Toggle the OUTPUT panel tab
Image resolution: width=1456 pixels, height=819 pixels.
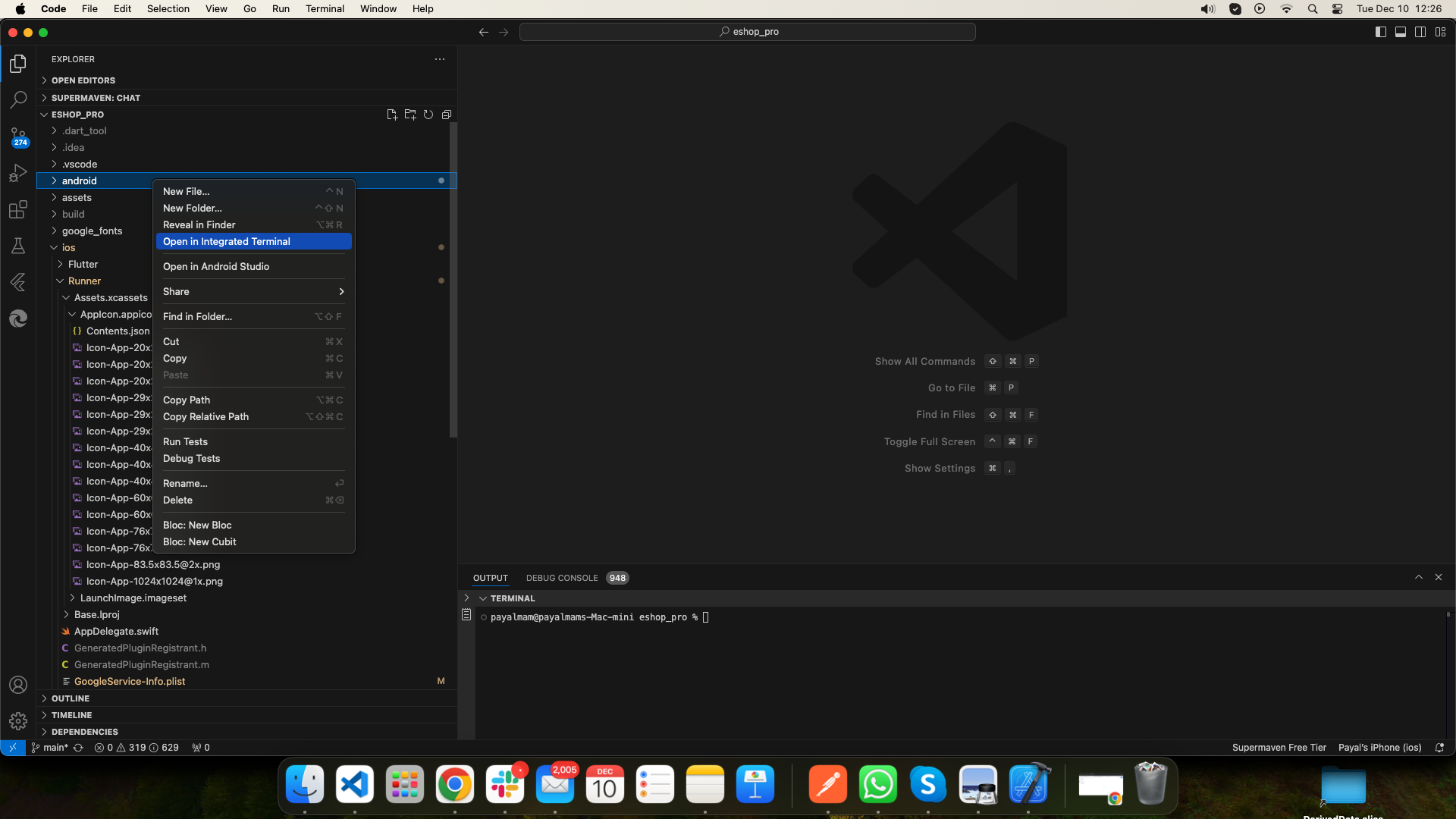pos(490,577)
